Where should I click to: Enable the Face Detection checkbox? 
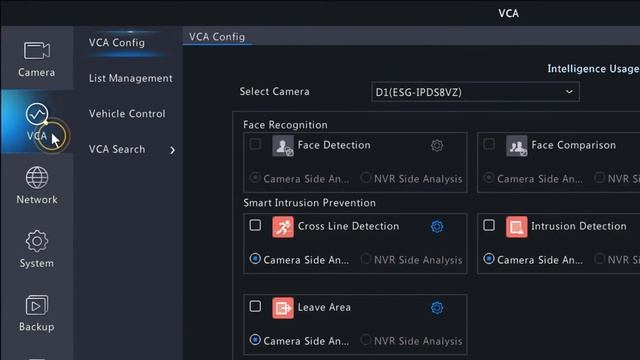click(255, 144)
